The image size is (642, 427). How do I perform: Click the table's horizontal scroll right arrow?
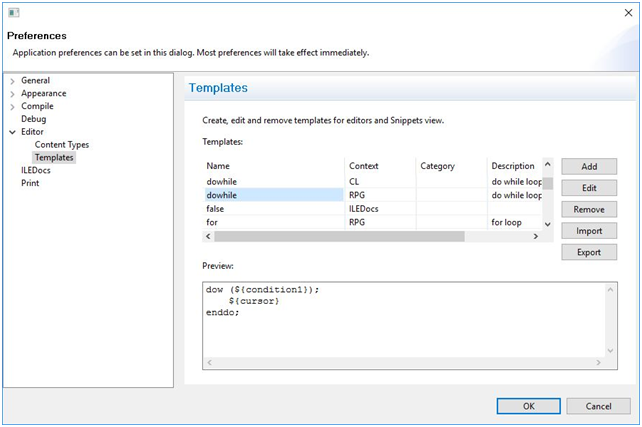click(536, 237)
